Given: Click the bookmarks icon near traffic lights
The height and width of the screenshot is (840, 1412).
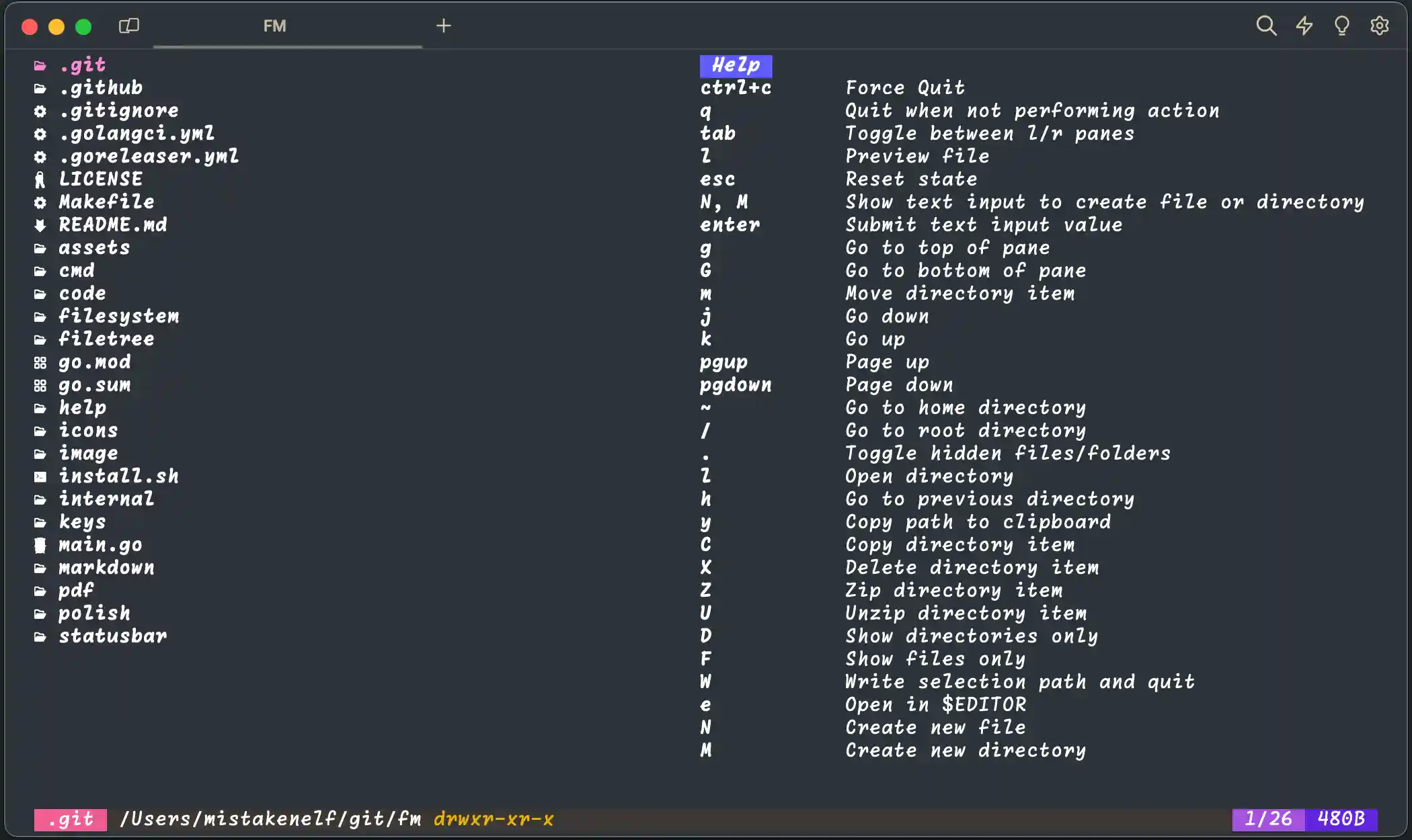Looking at the screenshot, I should tap(129, 26).
